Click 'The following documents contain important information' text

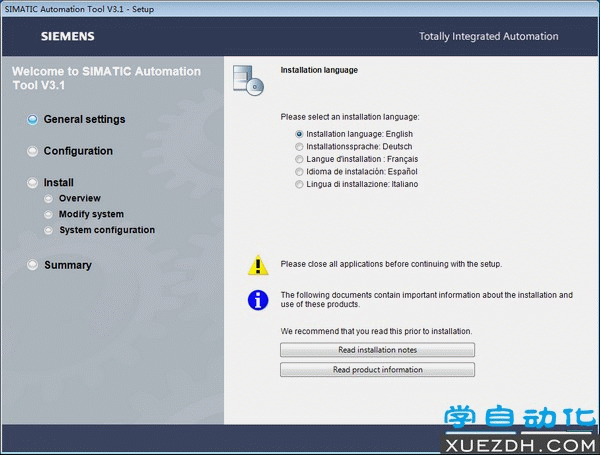click(427, 300)
